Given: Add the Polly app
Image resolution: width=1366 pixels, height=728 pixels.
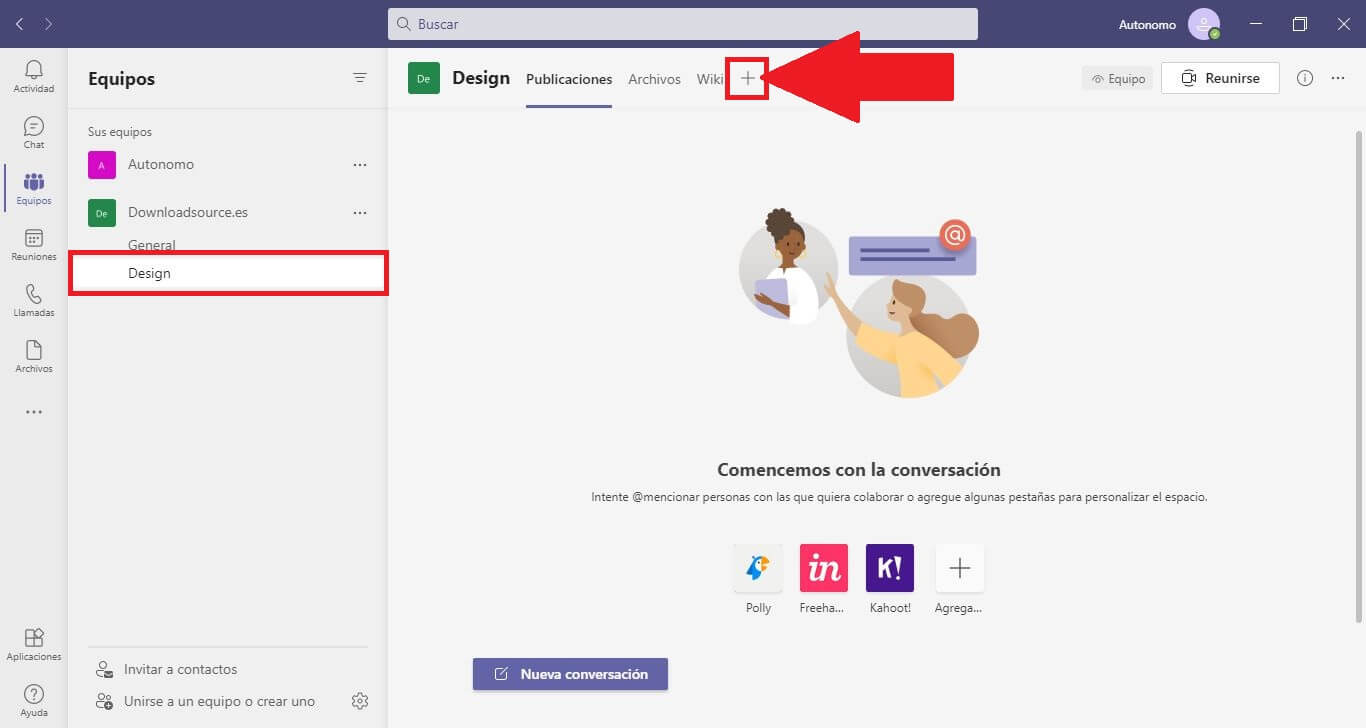Looking at the screenshot, I should 758,569.
